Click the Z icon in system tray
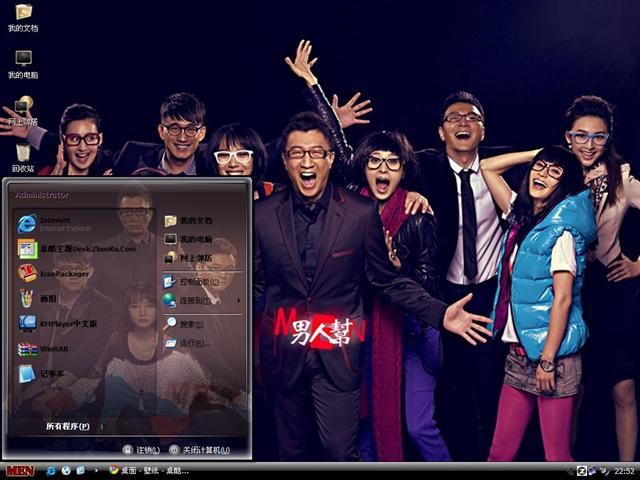The width and height of the screenshot is (640, 480). click(582, 471)
